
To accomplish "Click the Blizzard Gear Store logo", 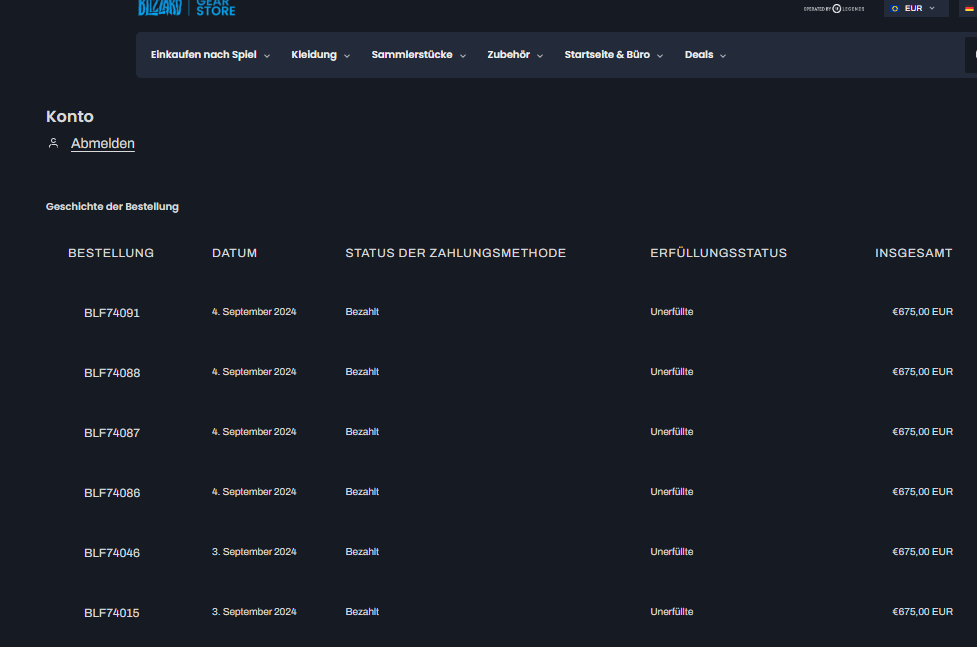I will pos(186,7).
